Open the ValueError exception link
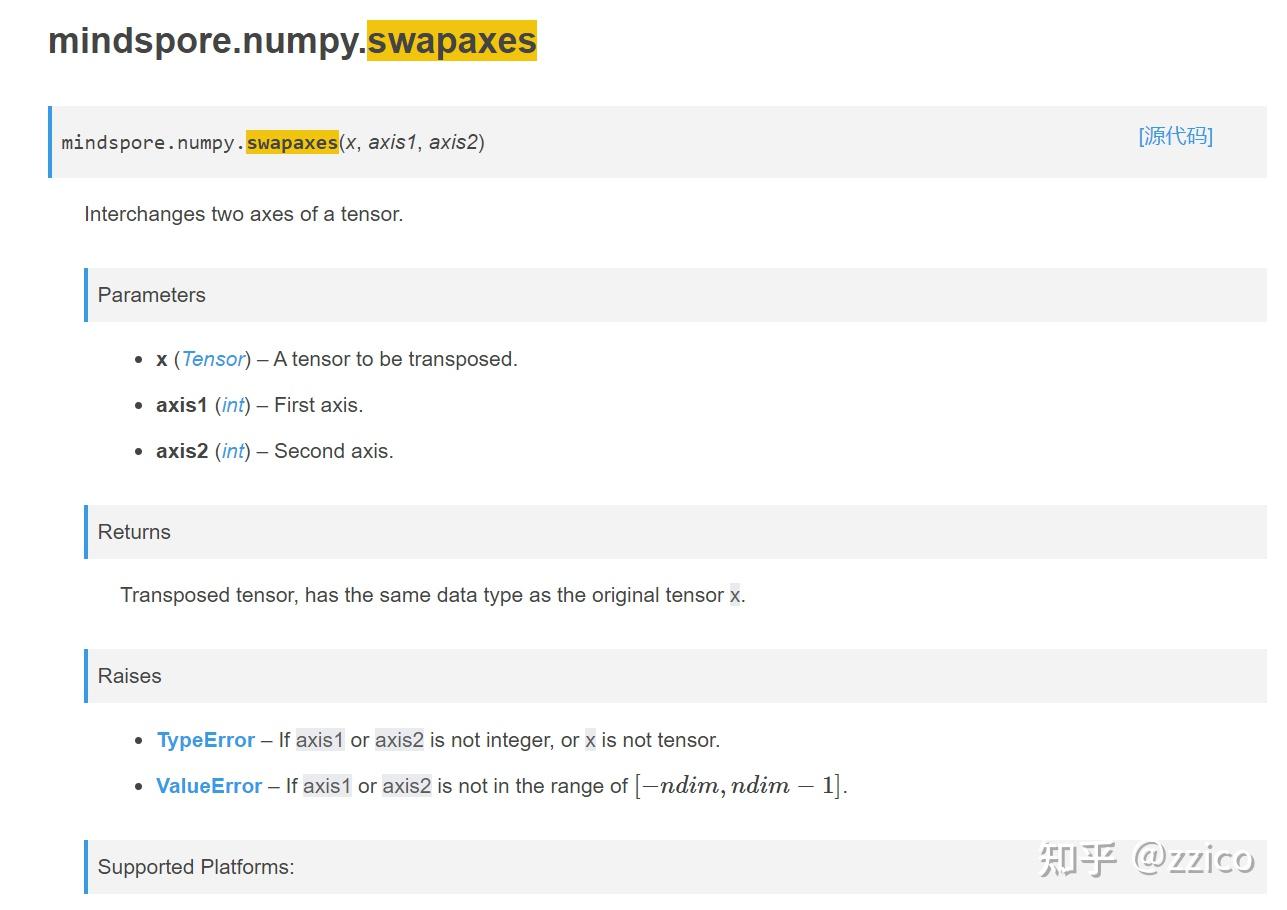1287x910 pixels. (209, 786)
